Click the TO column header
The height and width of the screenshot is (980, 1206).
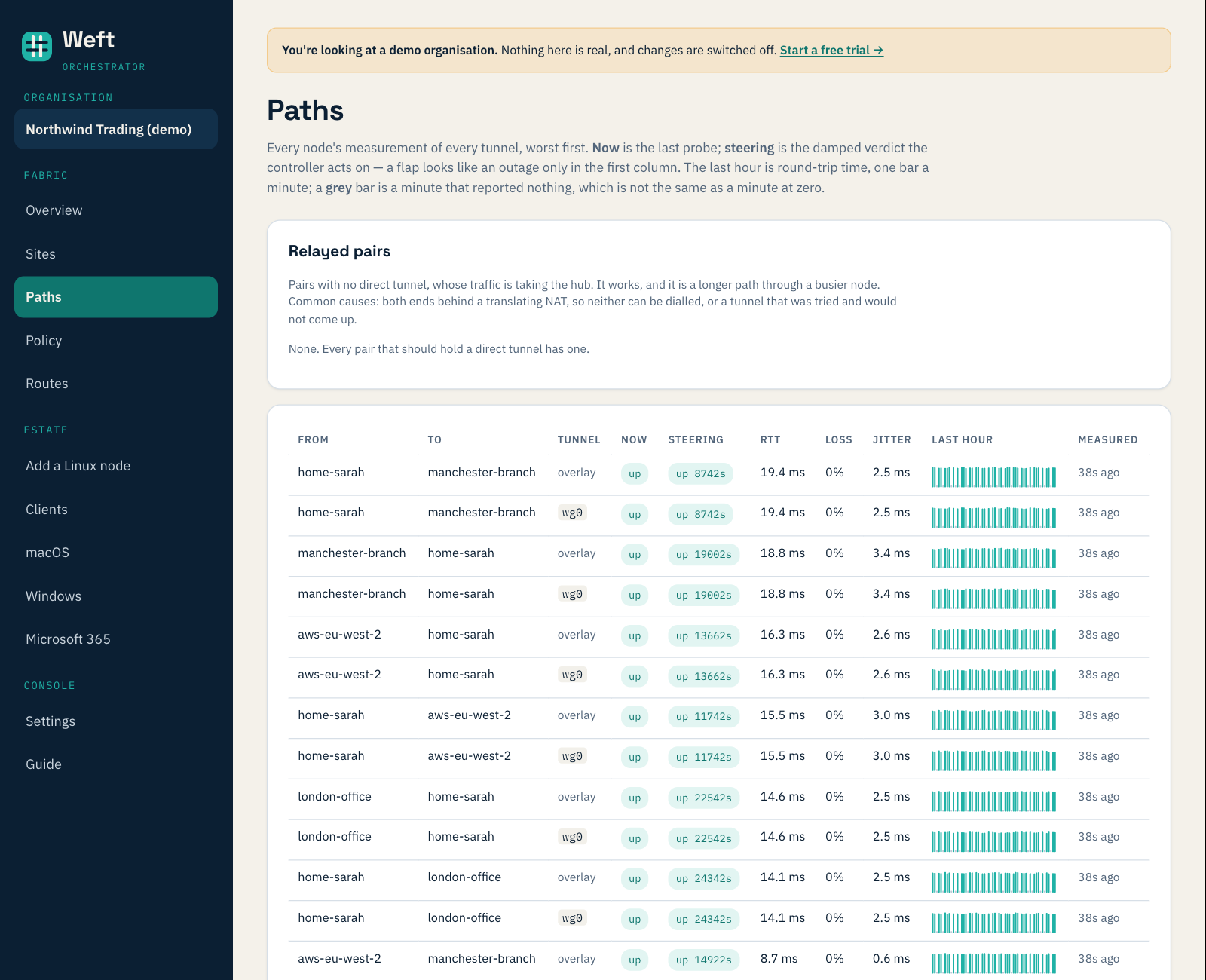pos(435,439)
